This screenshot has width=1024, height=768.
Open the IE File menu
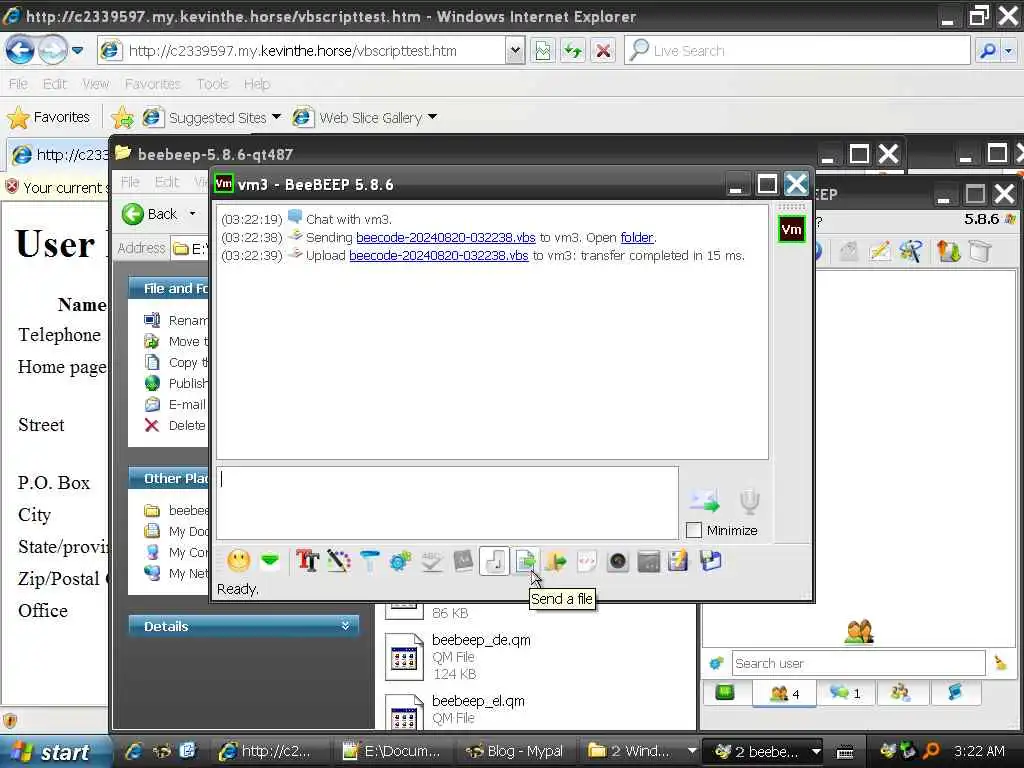coord(18,84)
